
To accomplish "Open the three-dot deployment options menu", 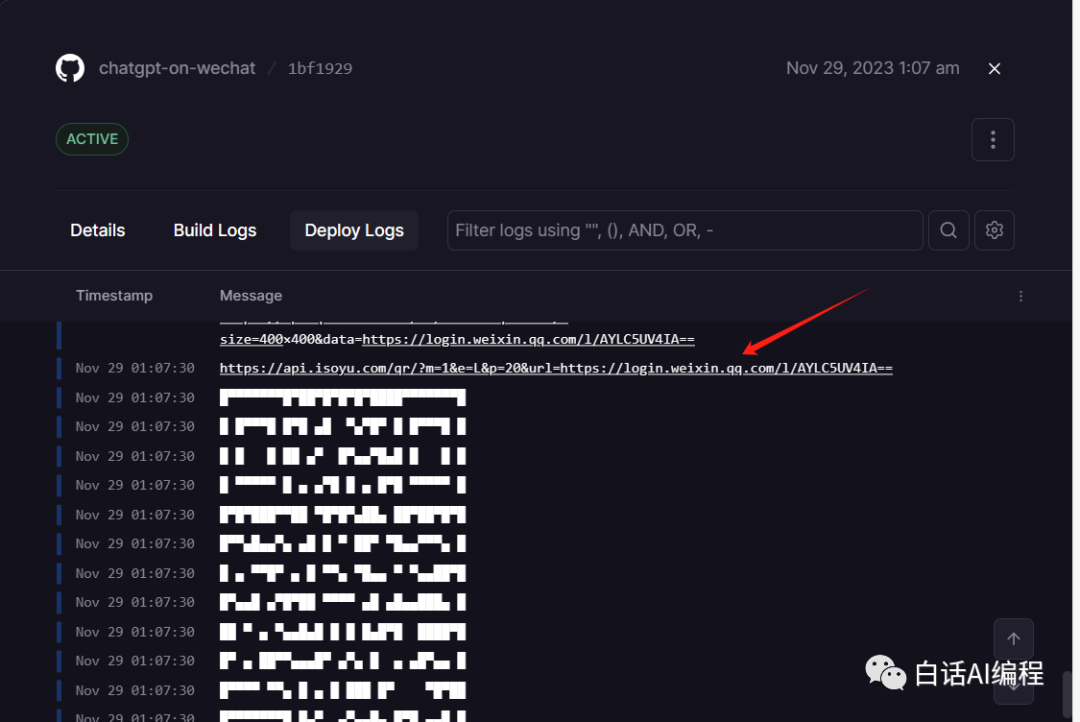I will click(993, 140).
